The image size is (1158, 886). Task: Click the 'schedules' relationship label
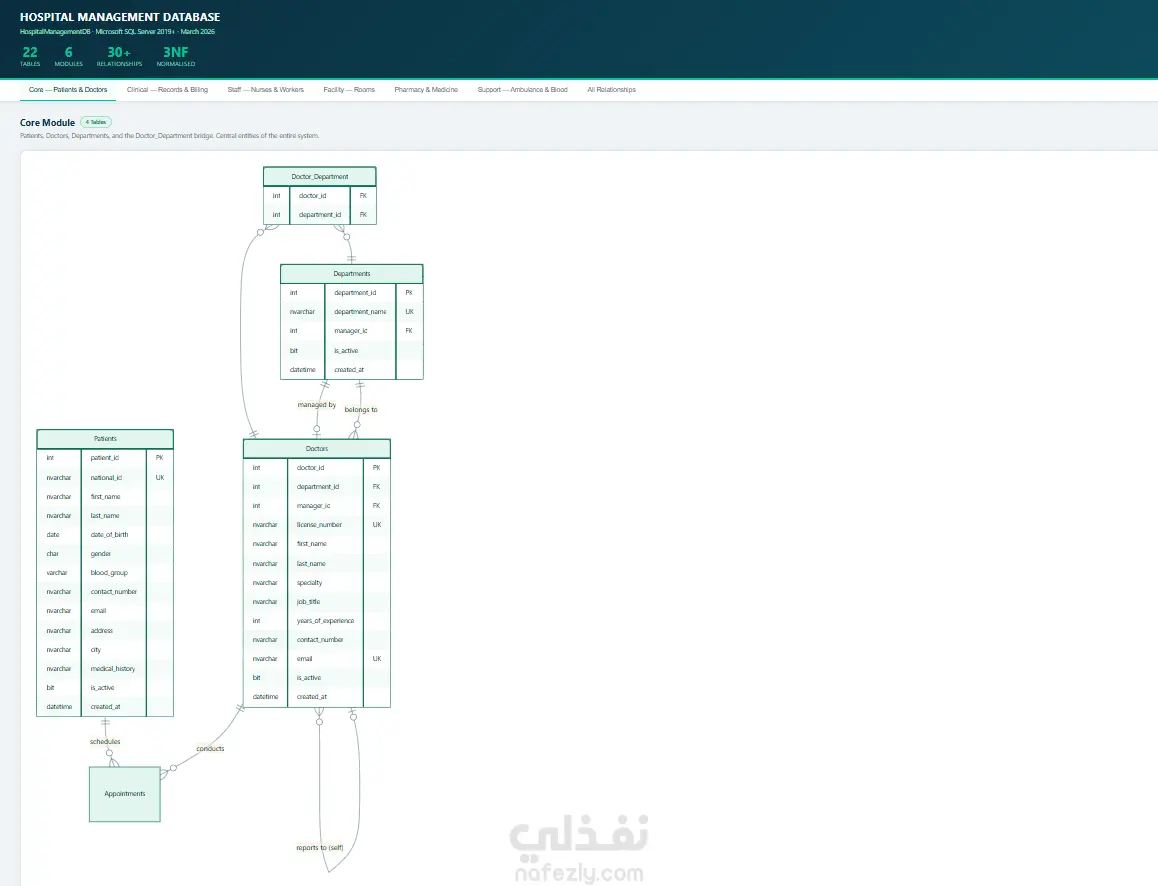[105, 741]
